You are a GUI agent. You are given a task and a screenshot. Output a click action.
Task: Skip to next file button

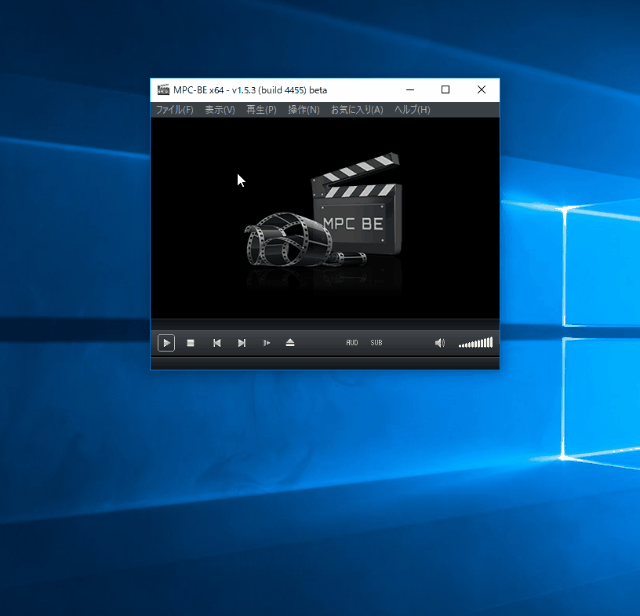[242, 343]
